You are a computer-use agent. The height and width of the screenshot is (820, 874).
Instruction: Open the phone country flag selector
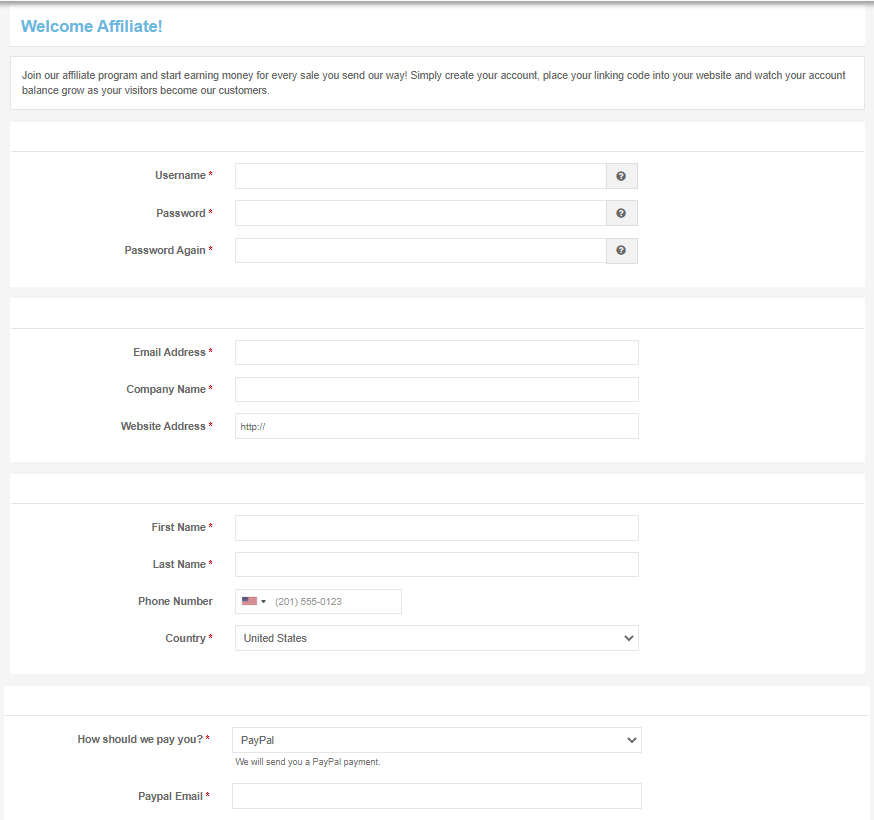point(254,601)
